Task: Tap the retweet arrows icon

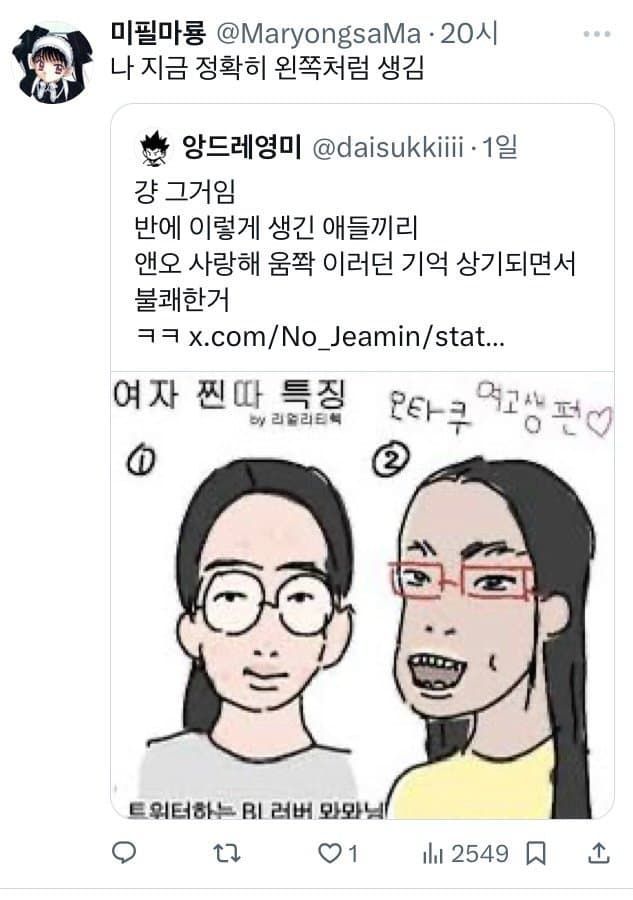Action: click(x=227, y=854)
